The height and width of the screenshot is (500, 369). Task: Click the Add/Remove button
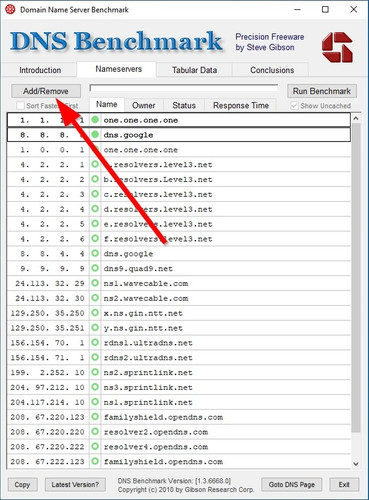(46, 91)
